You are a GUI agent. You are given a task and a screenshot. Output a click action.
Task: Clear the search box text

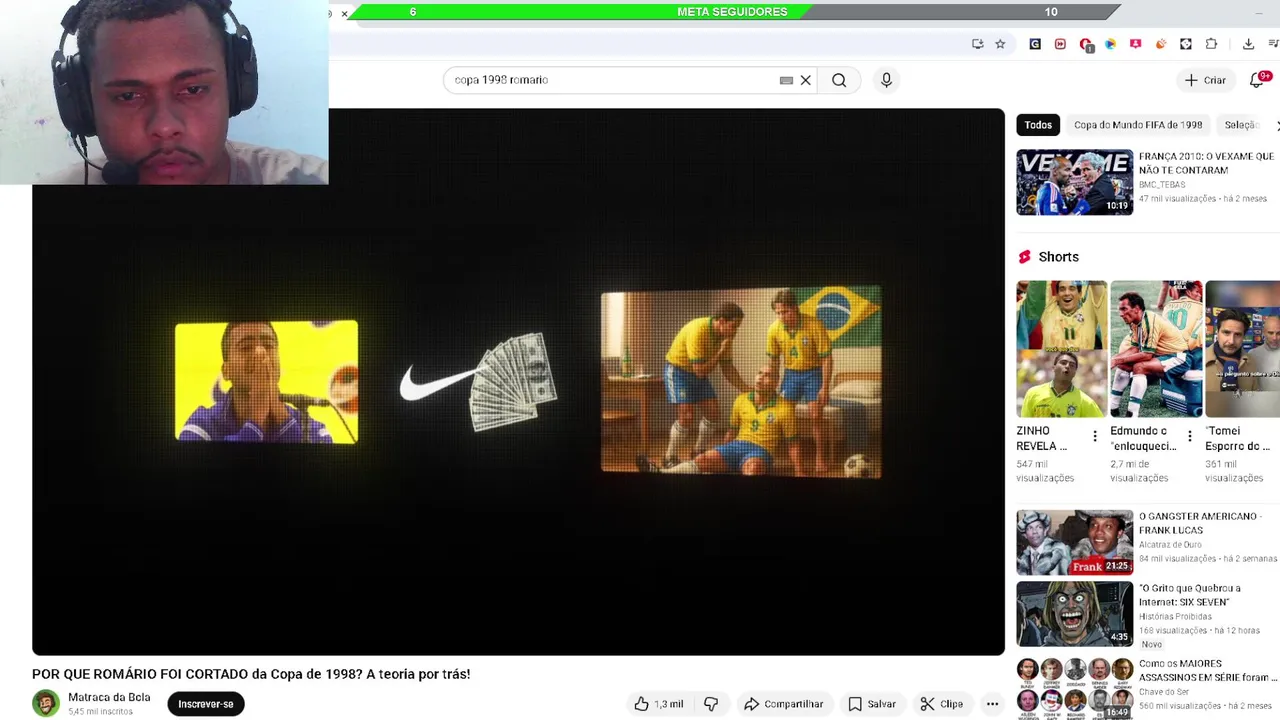tap(805, 80)
